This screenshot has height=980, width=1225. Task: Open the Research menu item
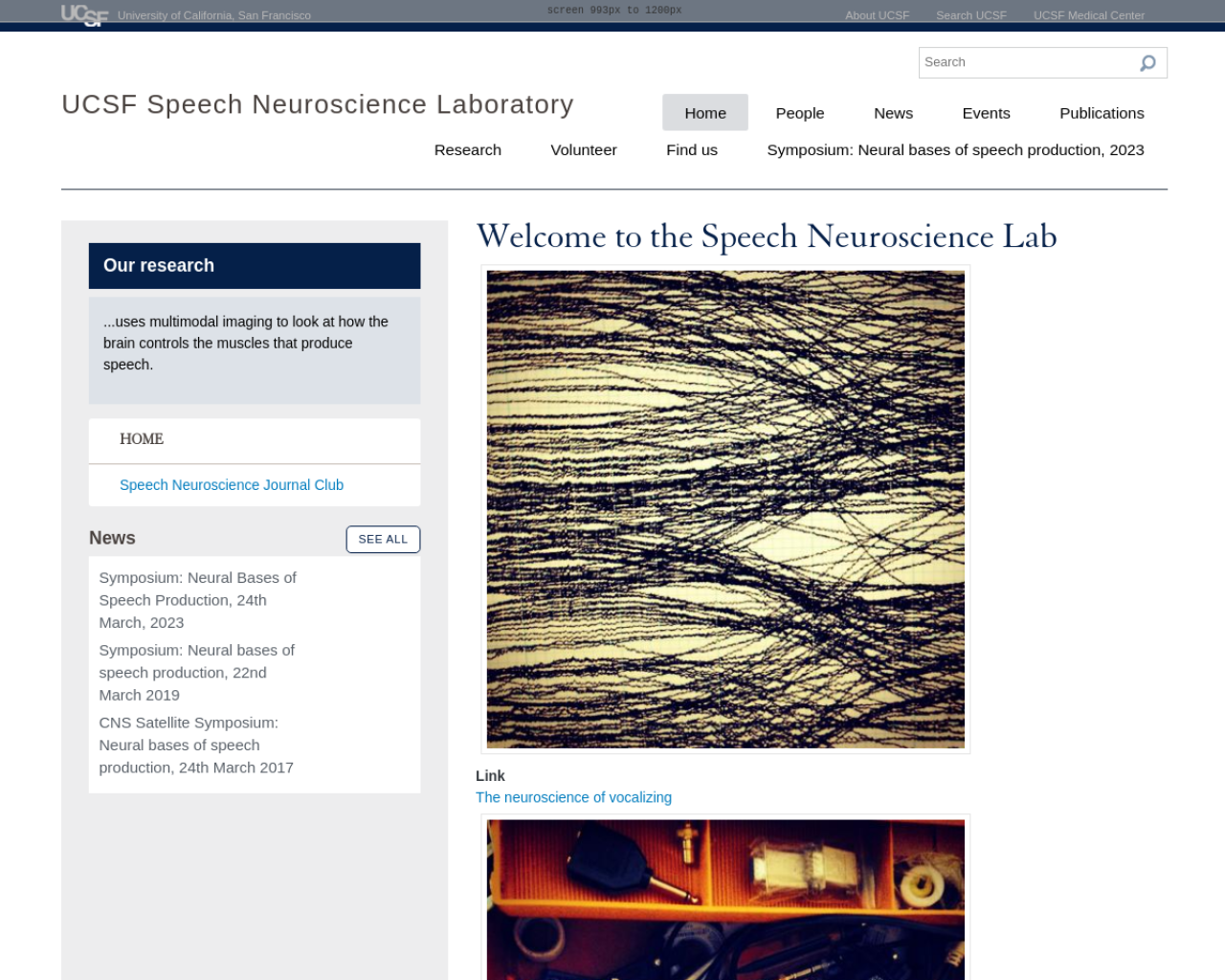click(468, 150)
